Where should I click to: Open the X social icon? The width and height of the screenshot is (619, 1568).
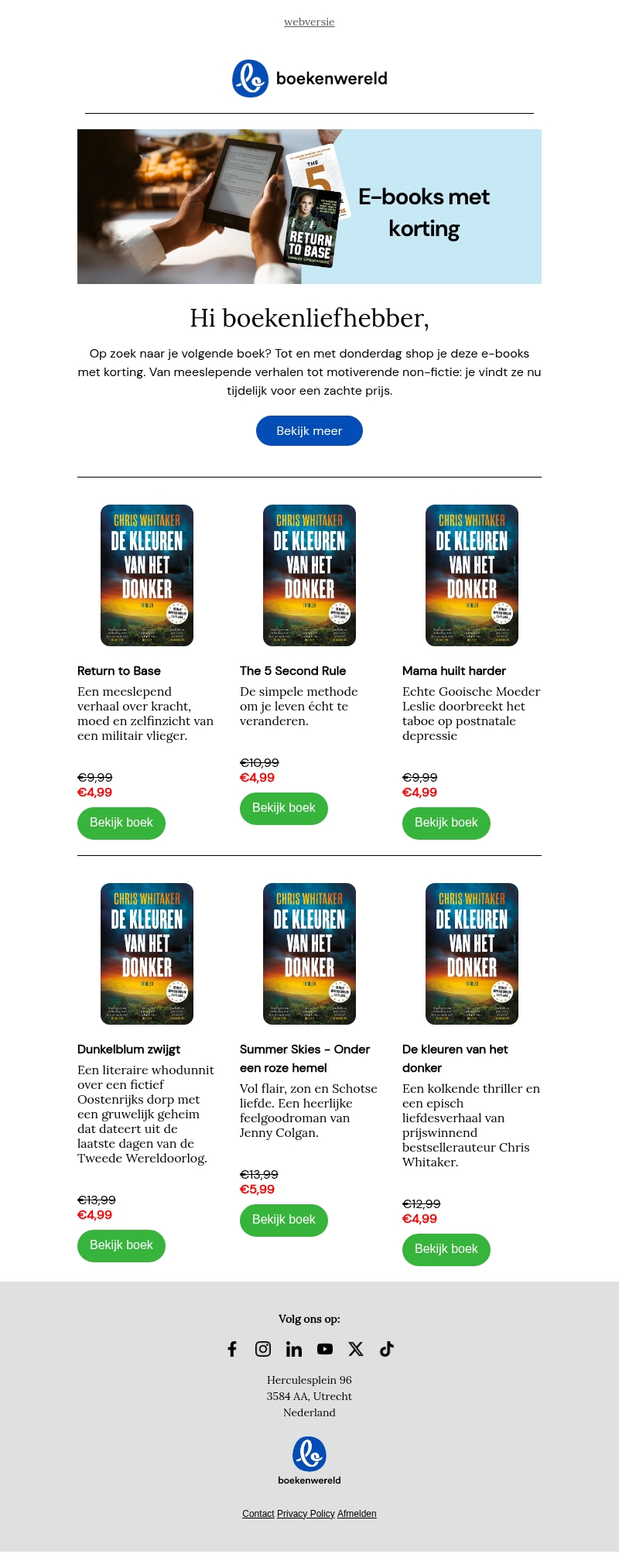(x=356, y=1349)
